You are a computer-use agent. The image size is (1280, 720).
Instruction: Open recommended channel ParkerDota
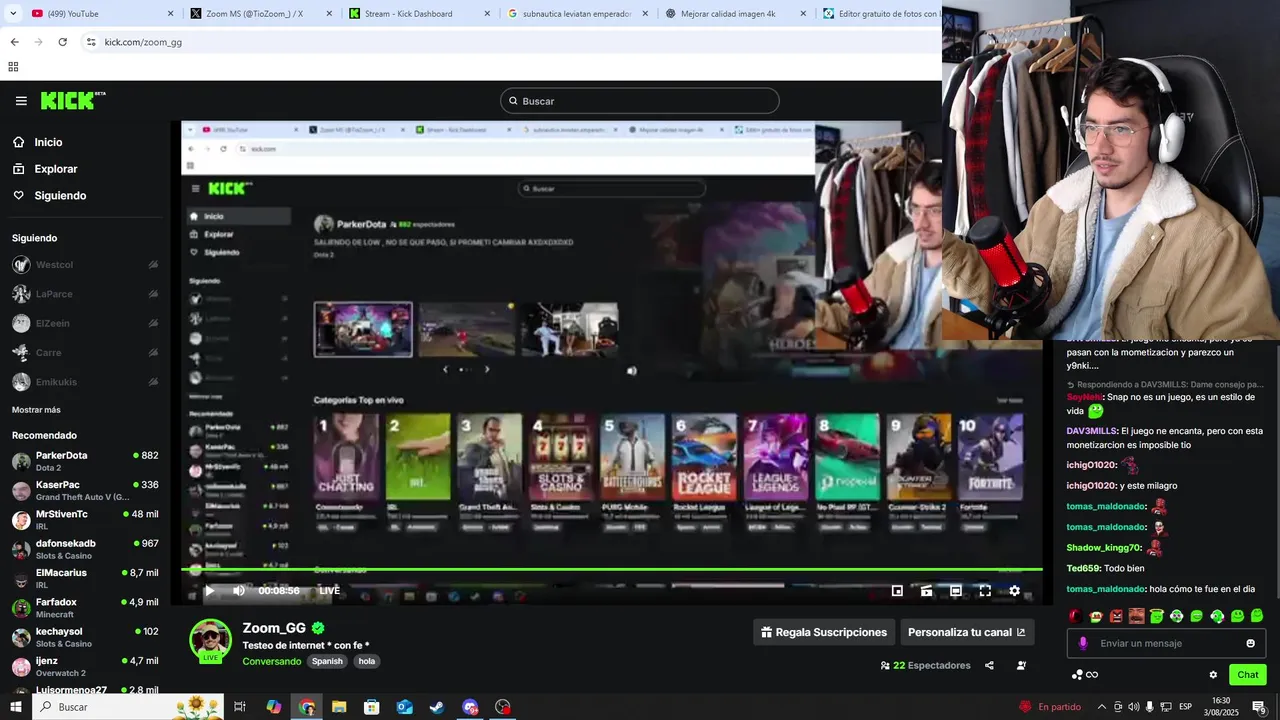[85, 461]
